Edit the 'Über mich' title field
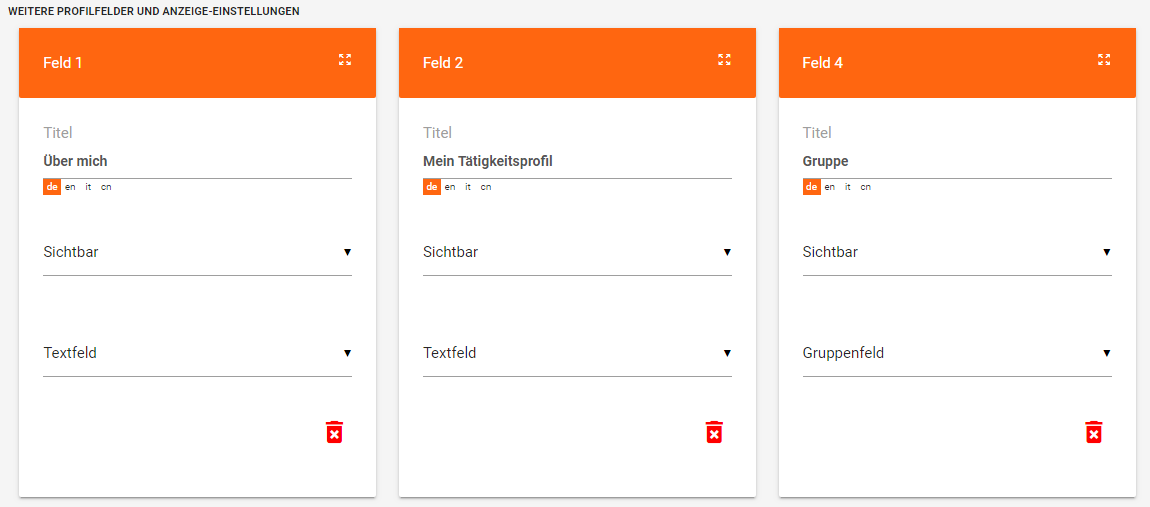The image size is (1150, 507). 197,161
